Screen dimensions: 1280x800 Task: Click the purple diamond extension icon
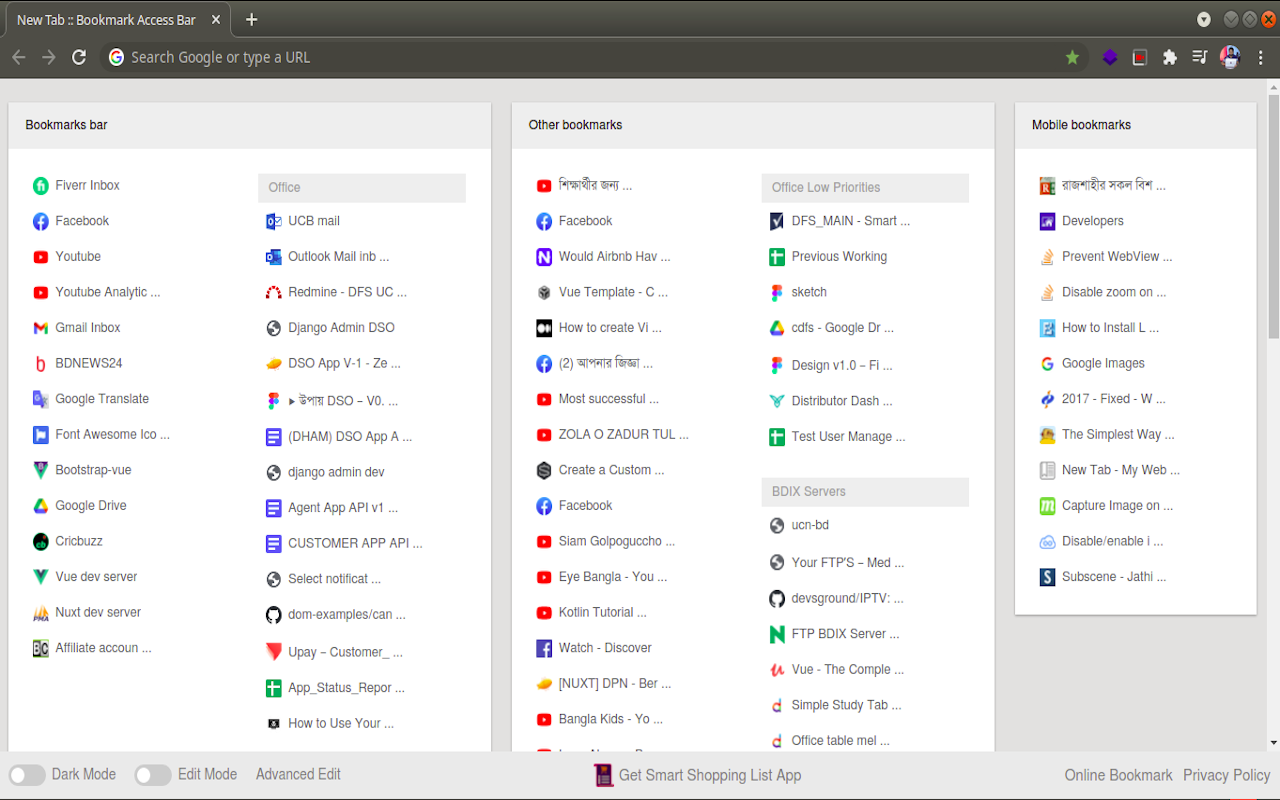(1110, 57)
